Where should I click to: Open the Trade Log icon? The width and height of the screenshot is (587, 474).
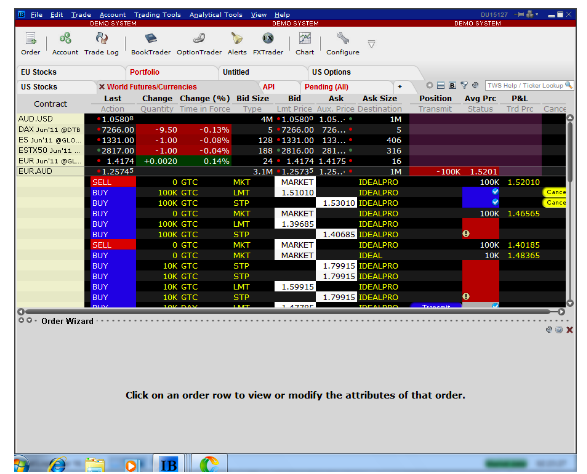tap(101, 44)
